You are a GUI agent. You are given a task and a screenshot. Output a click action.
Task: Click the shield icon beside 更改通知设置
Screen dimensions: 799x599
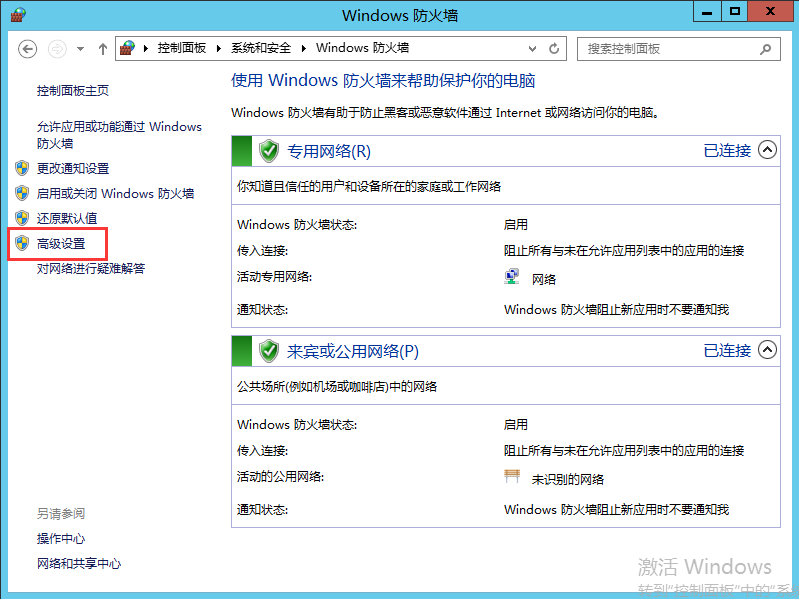click(x=22, y=168)
